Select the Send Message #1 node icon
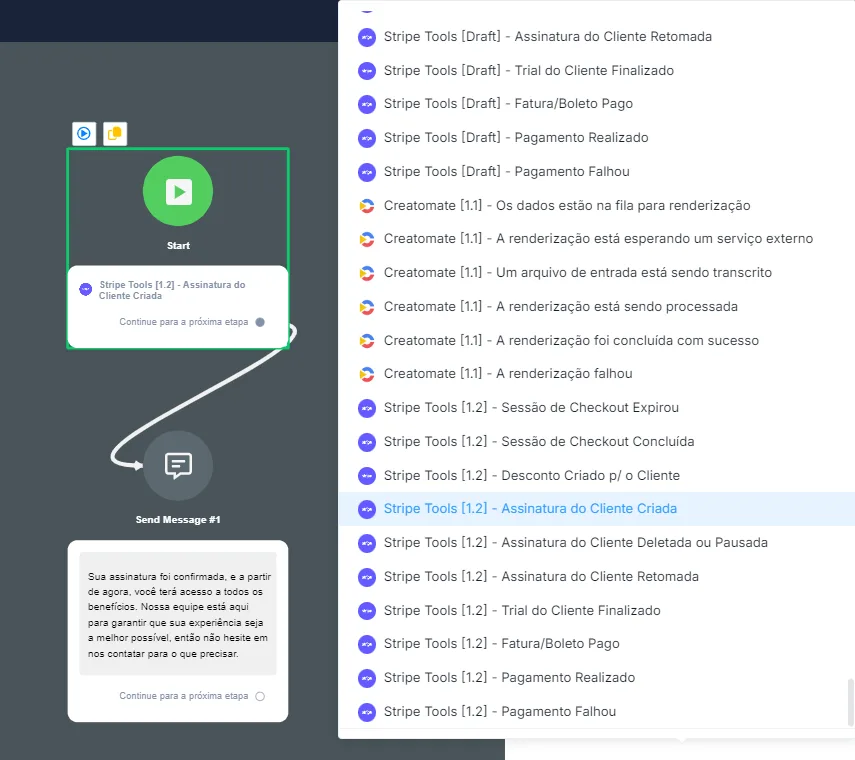Screen dimensions: 855x760 [178, 465]
